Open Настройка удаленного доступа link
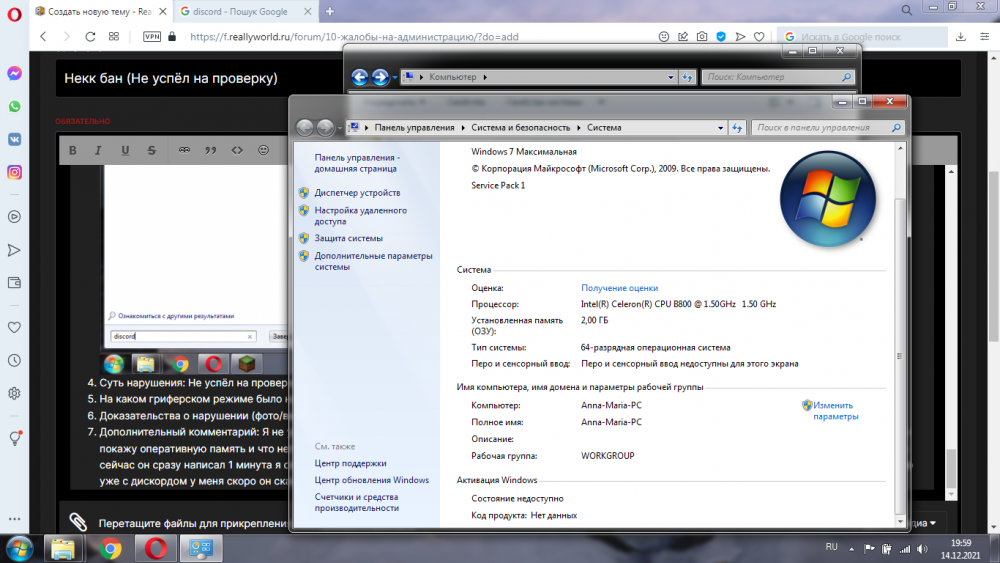The width and height of the screenshot is (1000, 563). point(360,216)
